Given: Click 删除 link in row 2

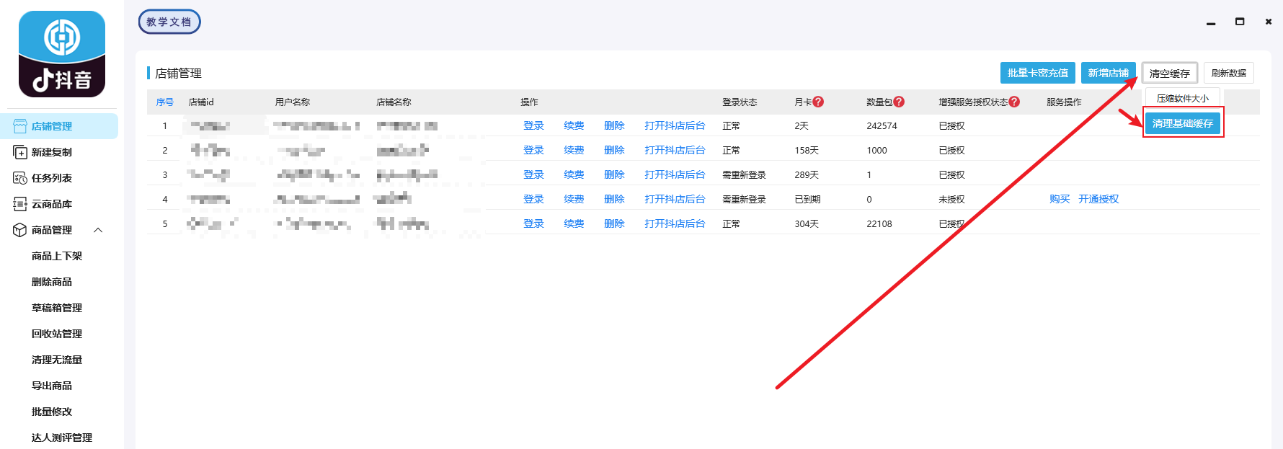Looking at the screenshot, I should 614,150.
